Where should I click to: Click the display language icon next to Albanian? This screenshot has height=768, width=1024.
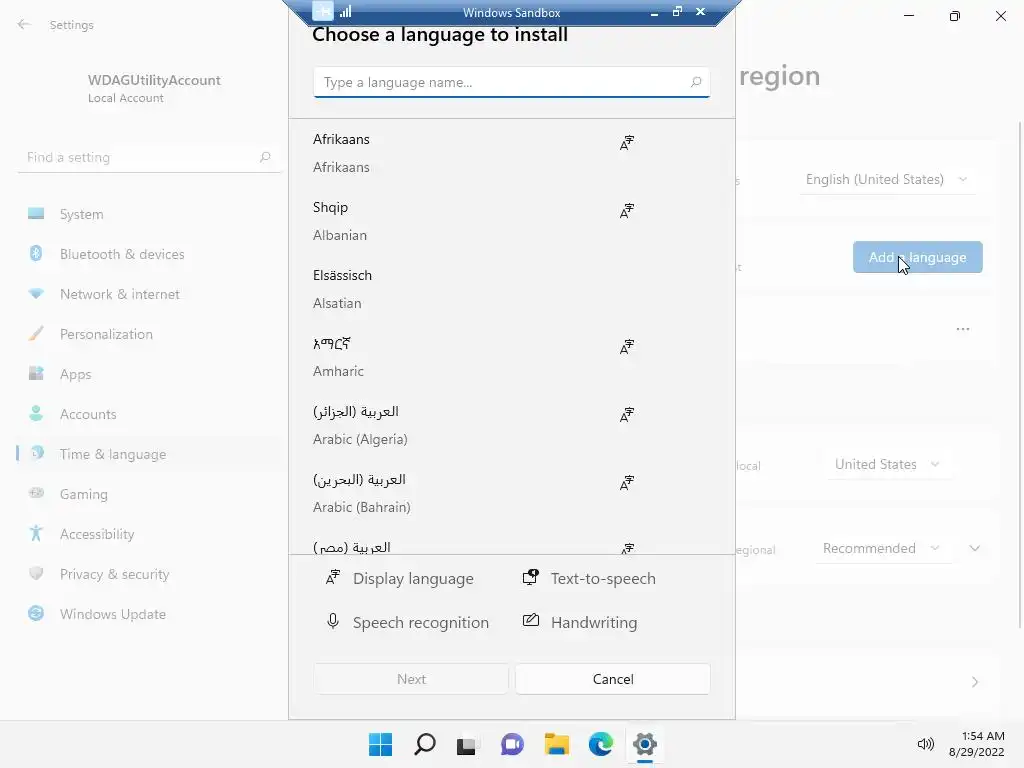pyautogui.click(x=627, y=211)
